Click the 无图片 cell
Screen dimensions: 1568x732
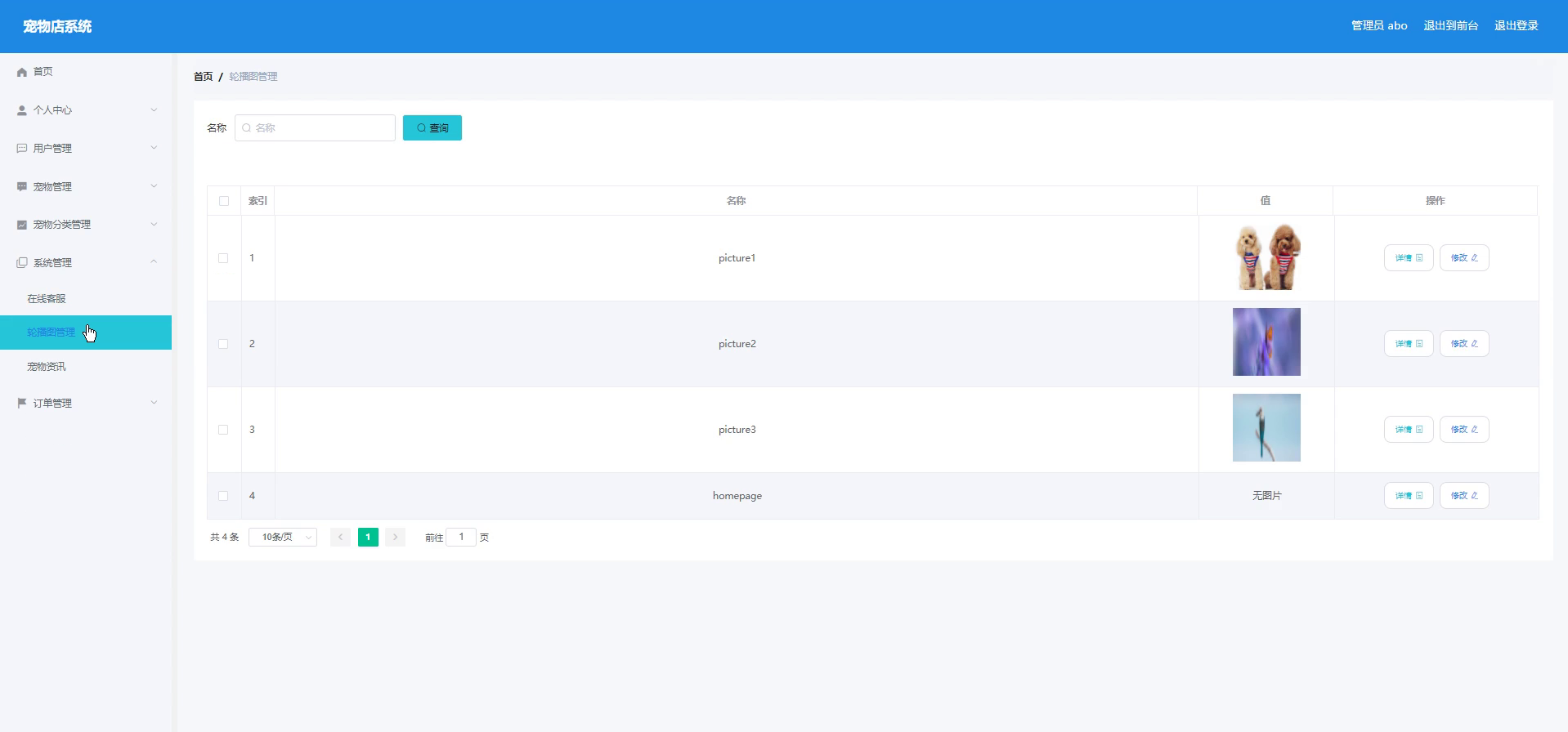point(1267,496)
